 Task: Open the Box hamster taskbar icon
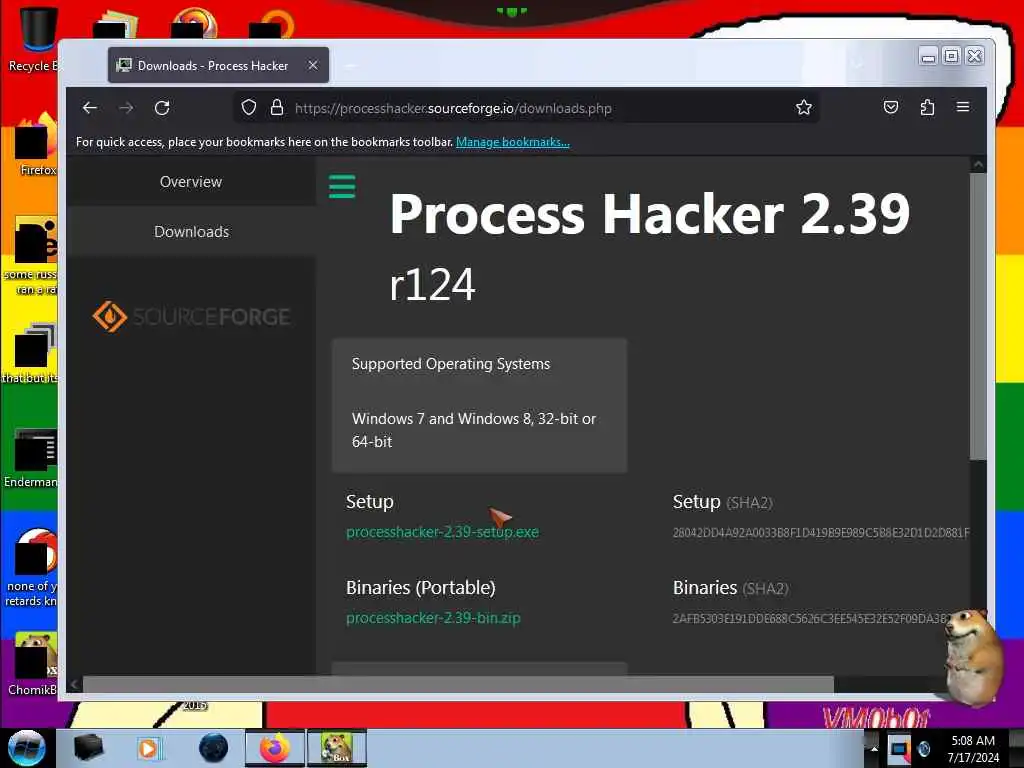336,748
